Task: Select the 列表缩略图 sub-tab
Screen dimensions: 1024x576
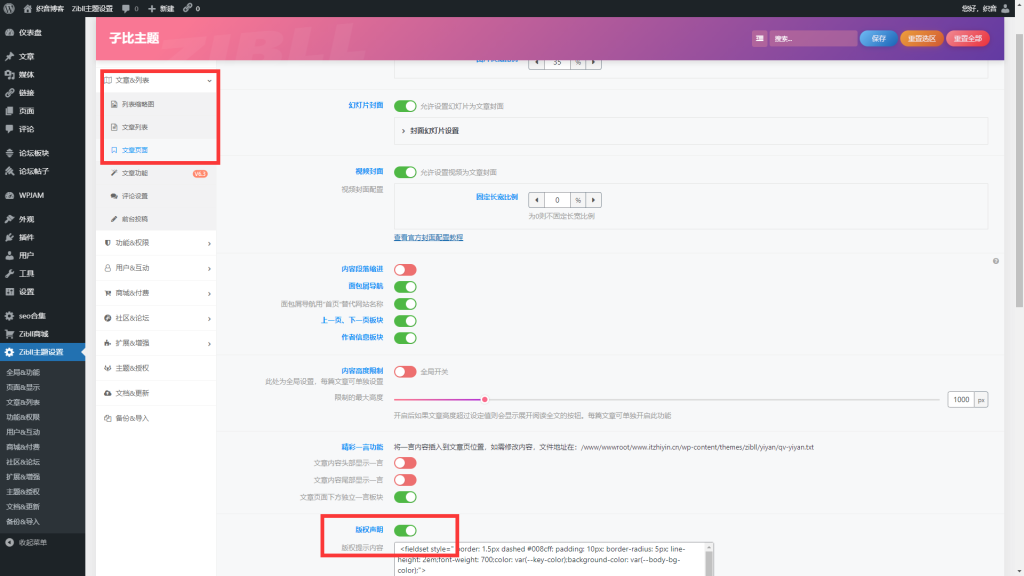Action: coord(157,104)
